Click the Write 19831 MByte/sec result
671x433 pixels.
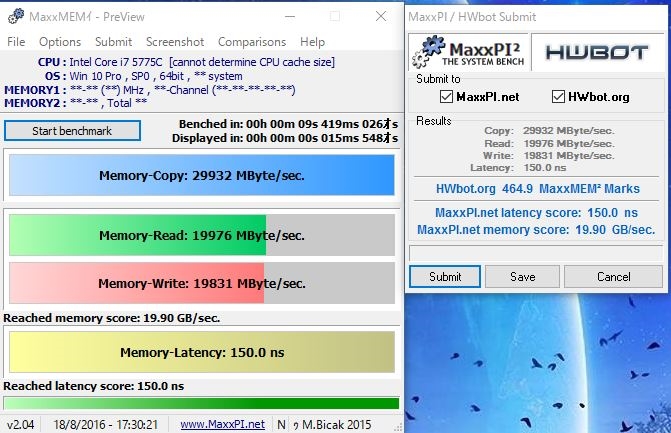[x=549, y=156]
